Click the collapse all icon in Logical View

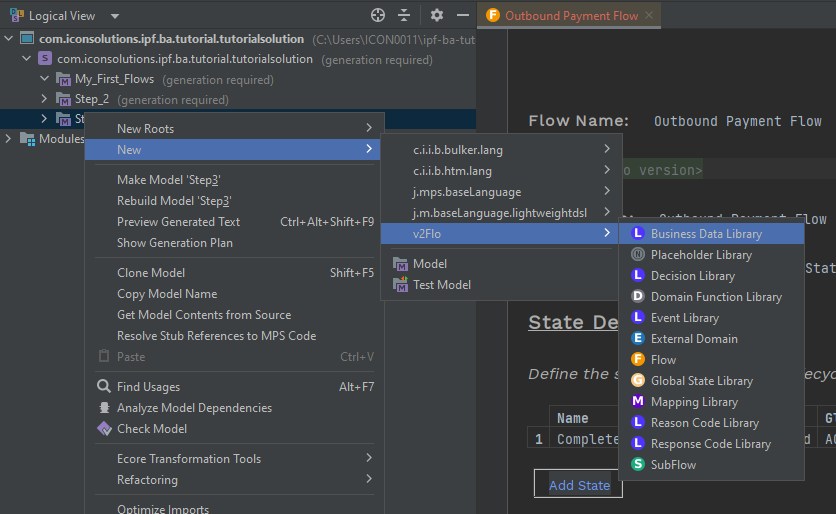pos(404,15)
